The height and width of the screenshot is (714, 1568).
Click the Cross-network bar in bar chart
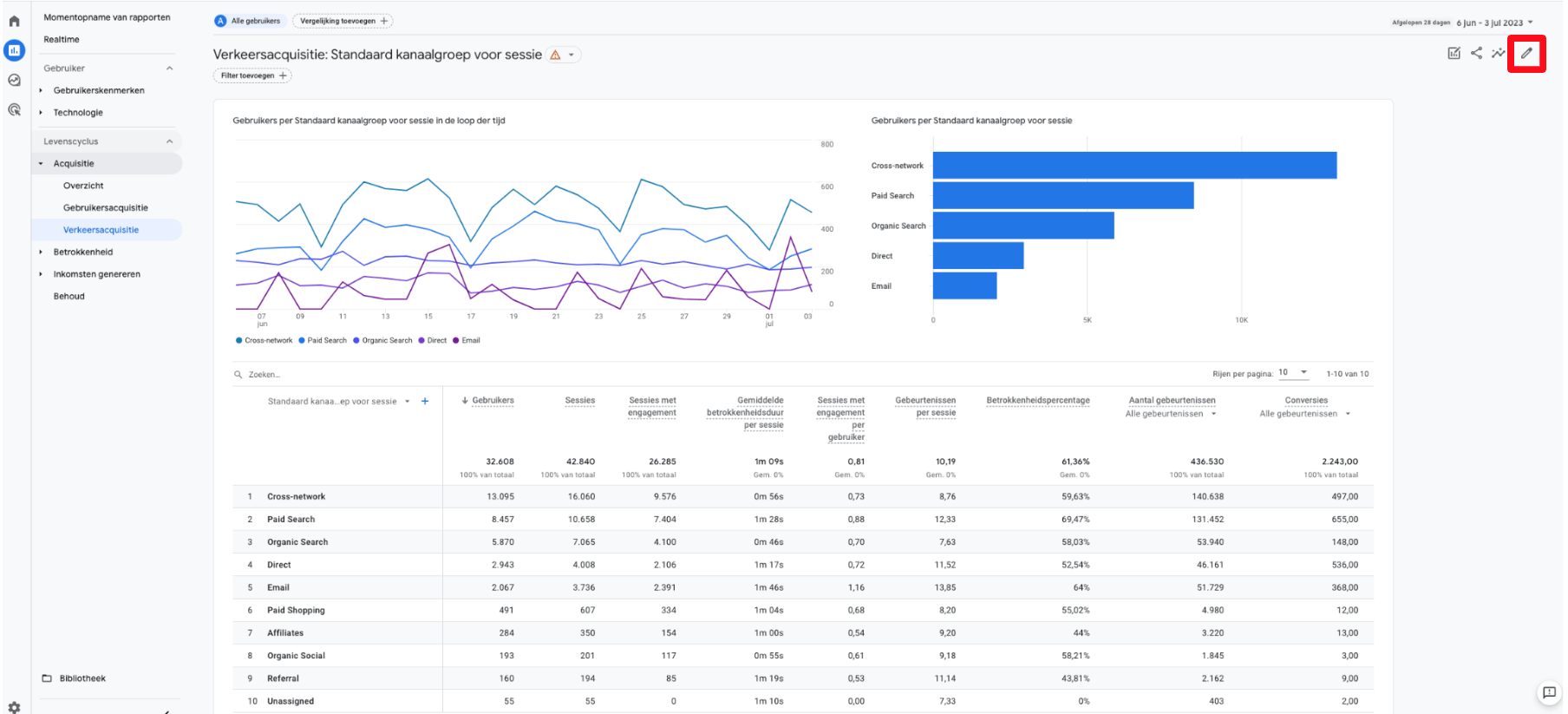click(1134, 166)
